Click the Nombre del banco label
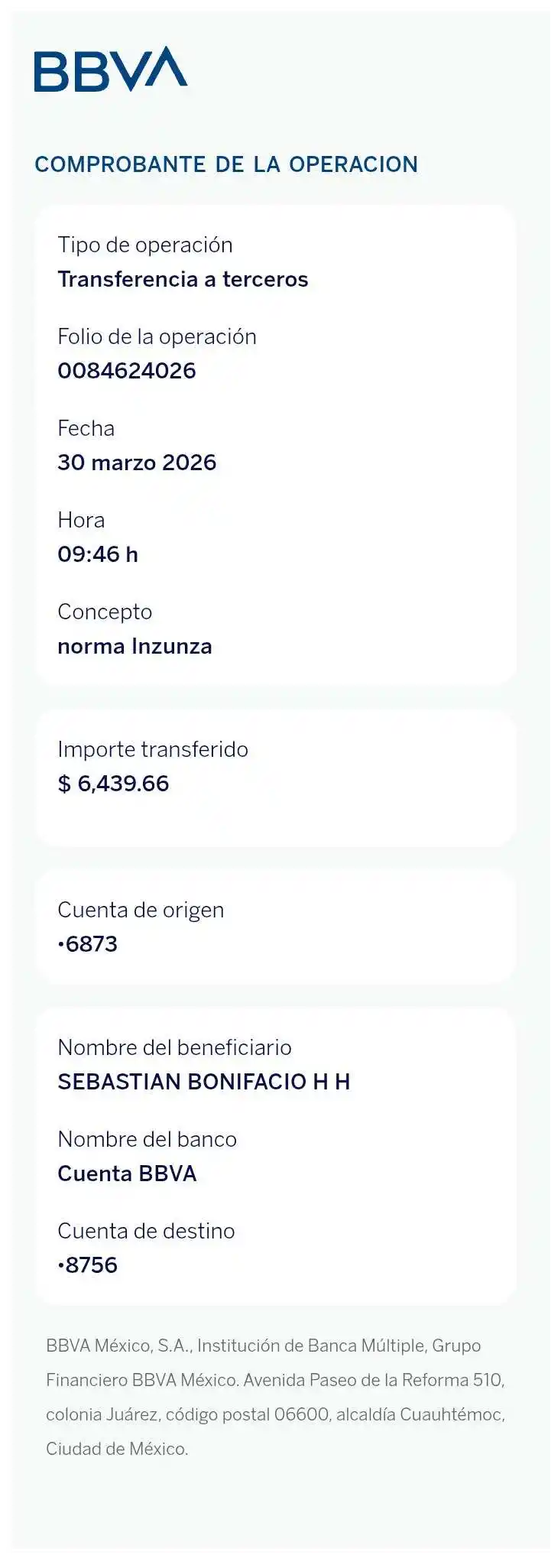This screenshot has height=1568, width=551. click(x=147, y=1140)
